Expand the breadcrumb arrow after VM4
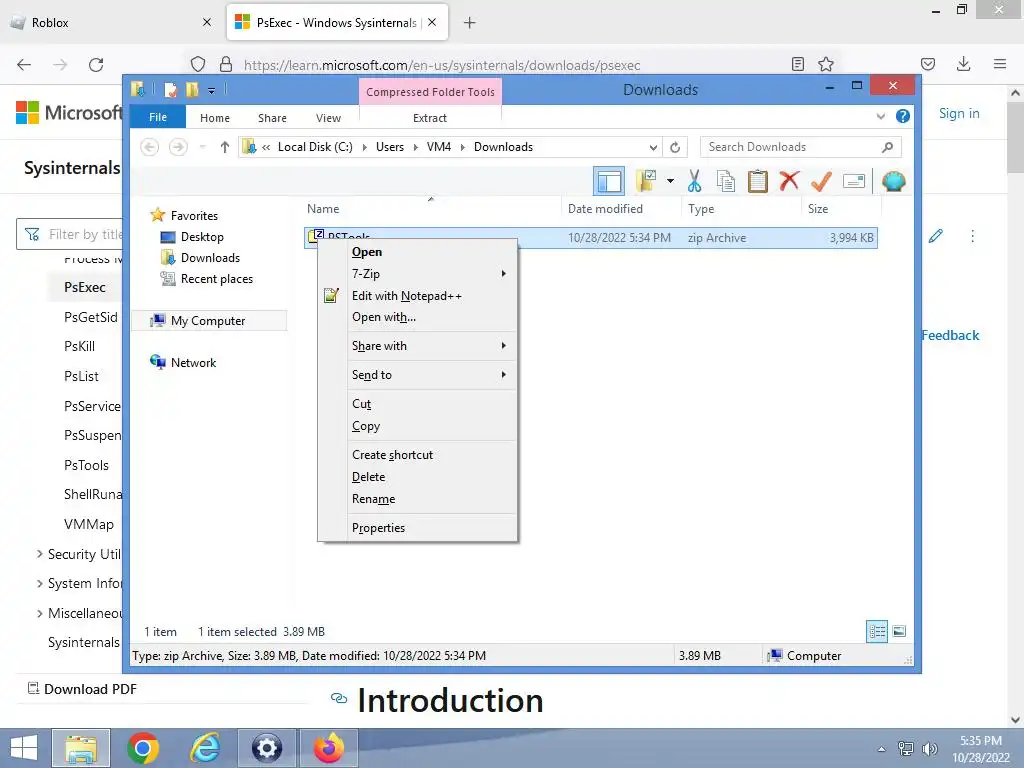 click(x=462, y=147)
